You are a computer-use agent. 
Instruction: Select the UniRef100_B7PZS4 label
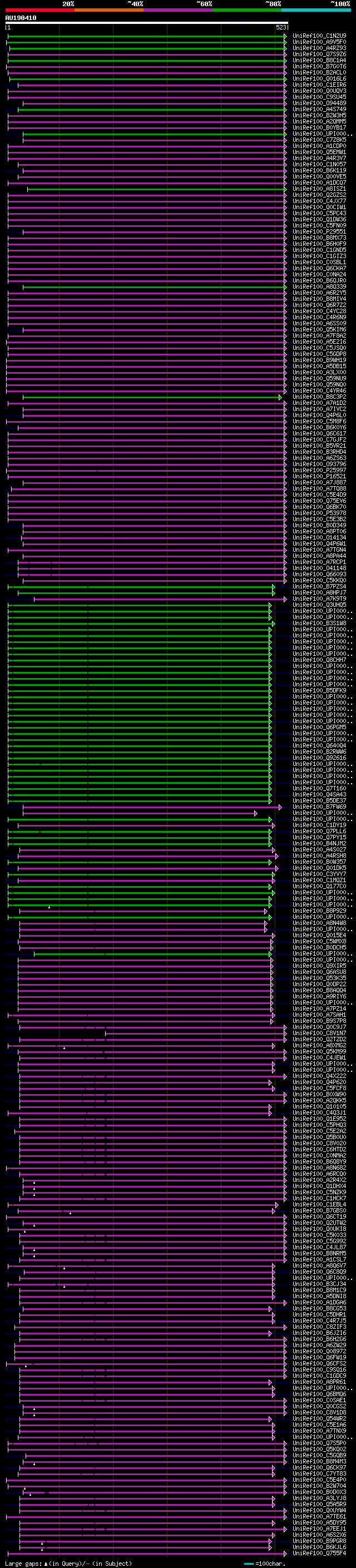(x=319, y=586)
